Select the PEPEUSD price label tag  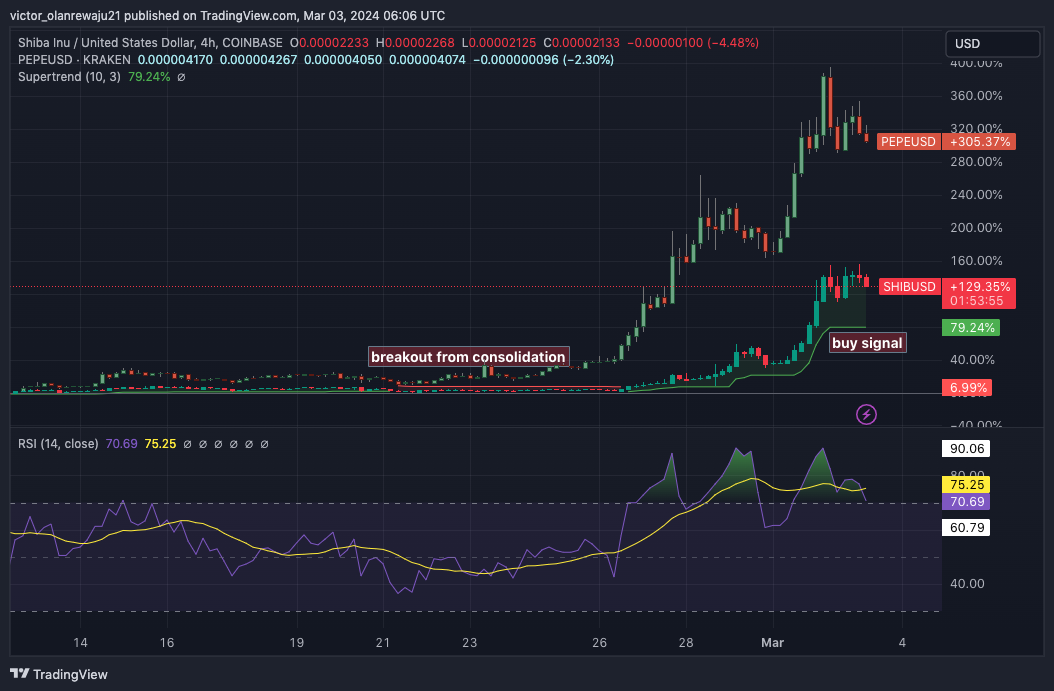click(908, 142)
